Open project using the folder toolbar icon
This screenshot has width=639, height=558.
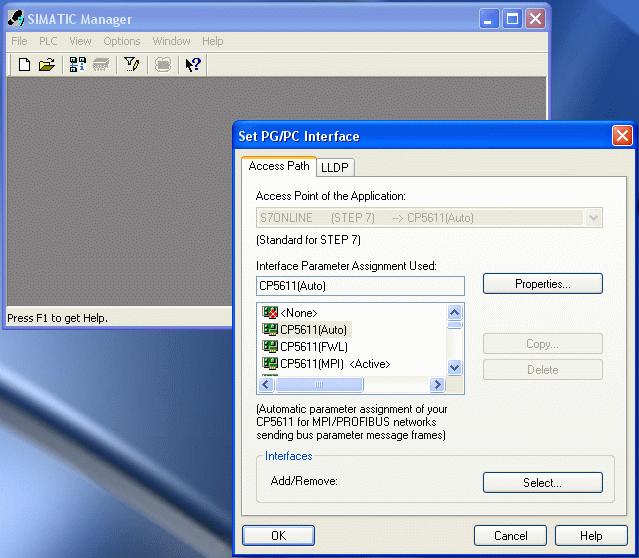click(47, 64)
